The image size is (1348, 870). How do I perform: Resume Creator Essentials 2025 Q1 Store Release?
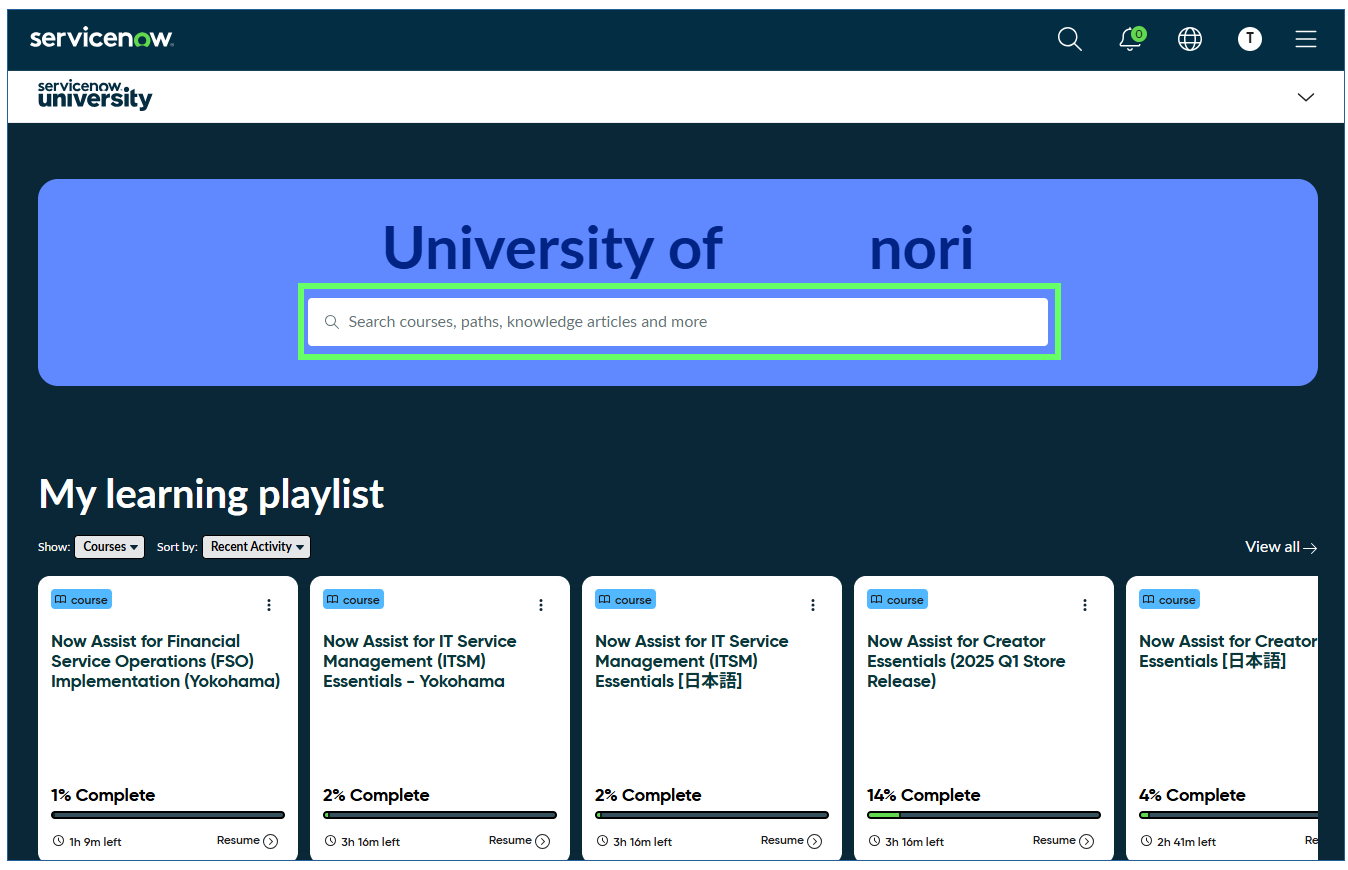1064,841
